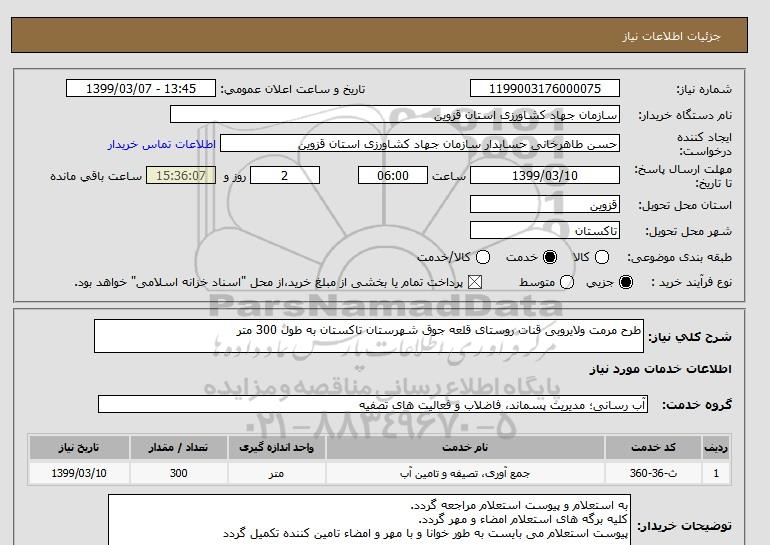Click the service name cell جمع آوری، تصفیه و تامین آب

click(x=465, y=473)
